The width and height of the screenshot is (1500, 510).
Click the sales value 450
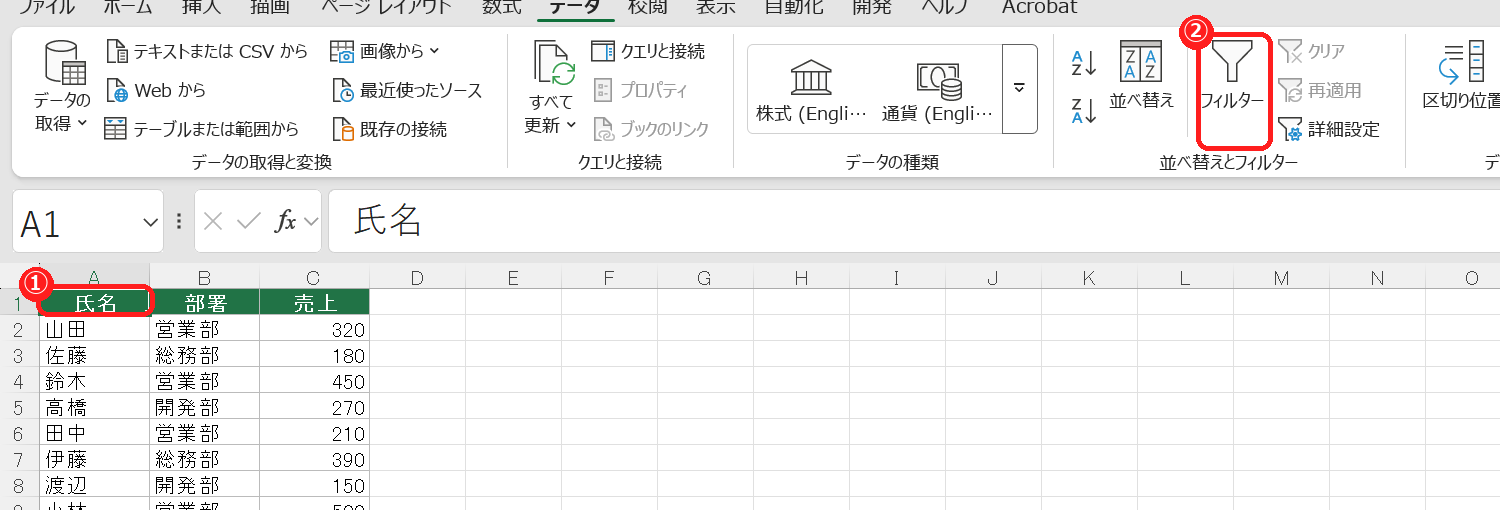(x=315, y=381)
